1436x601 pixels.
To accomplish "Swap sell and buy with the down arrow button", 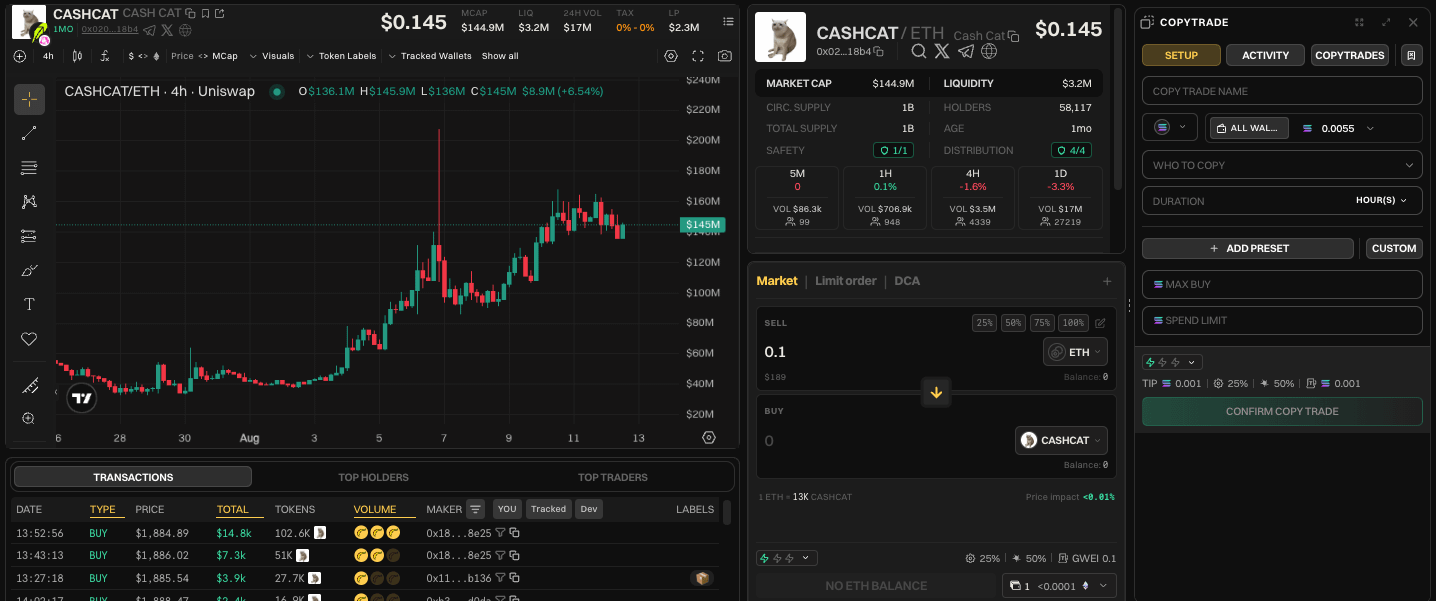I will (936, 392).
